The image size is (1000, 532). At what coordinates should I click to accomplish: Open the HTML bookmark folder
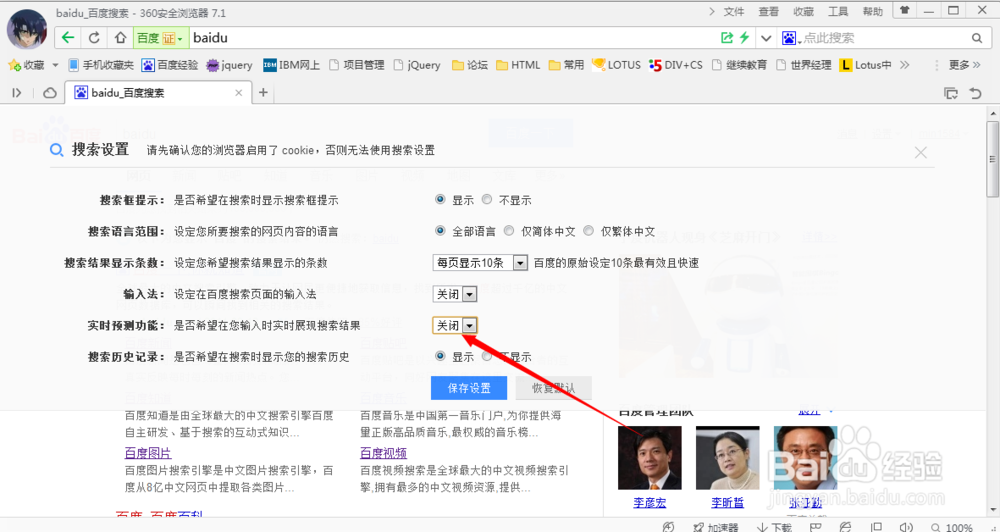(x=518, y=65)
